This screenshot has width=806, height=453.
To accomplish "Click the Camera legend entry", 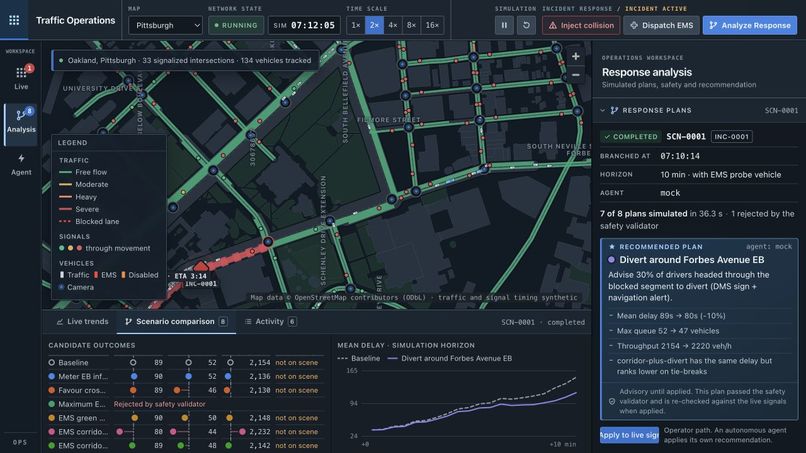I will [x=77, y=287].
